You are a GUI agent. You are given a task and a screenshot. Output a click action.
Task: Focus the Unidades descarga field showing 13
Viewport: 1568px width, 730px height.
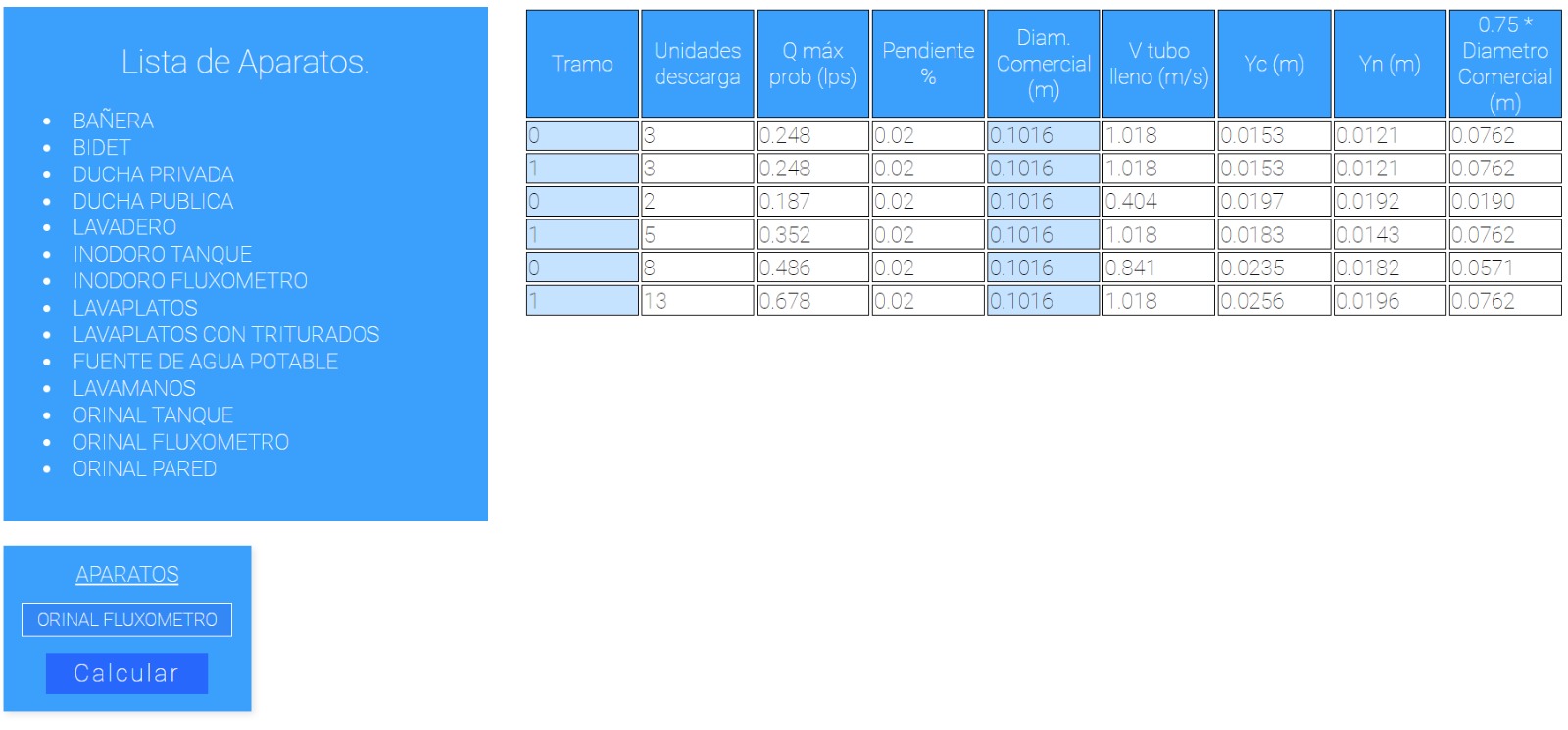[x=697, y=301]
